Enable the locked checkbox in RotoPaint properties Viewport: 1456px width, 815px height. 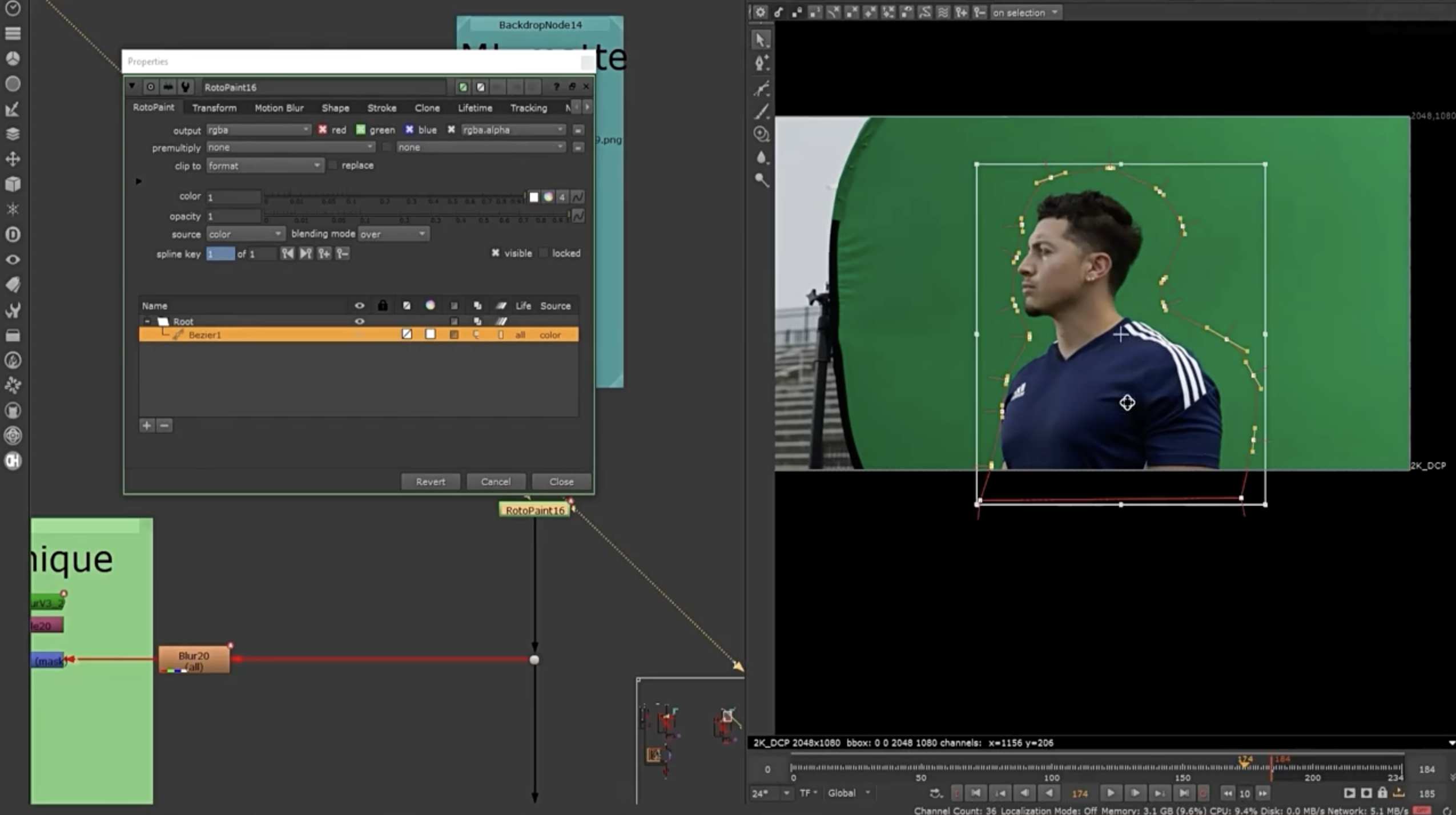tap(543, 253)
